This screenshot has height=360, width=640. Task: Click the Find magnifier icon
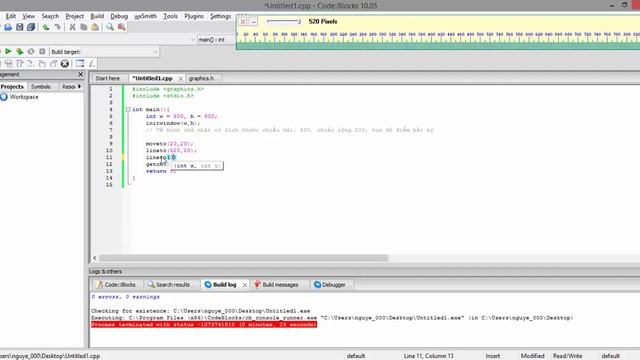[110, 27]
